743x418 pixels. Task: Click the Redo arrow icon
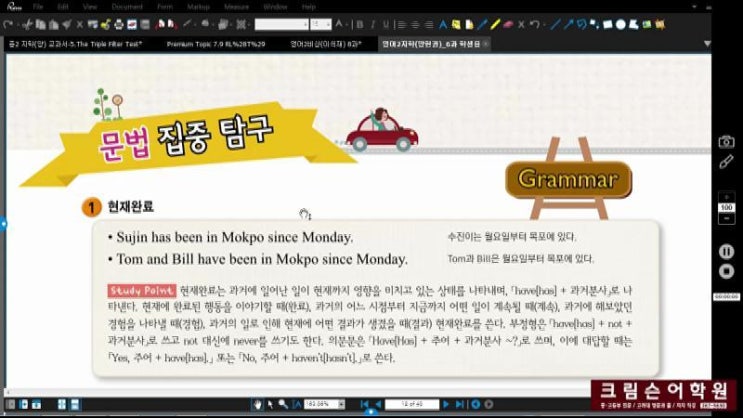tap(8, 24)
